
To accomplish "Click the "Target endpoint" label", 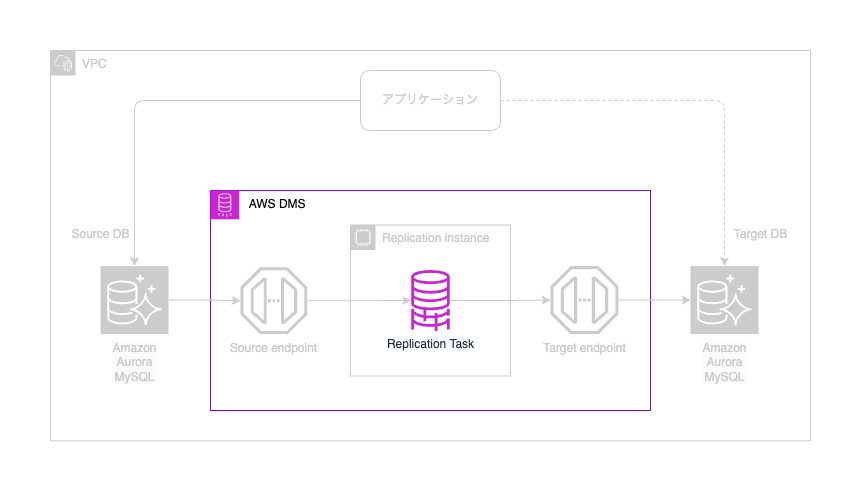I will tap(584, 348).
